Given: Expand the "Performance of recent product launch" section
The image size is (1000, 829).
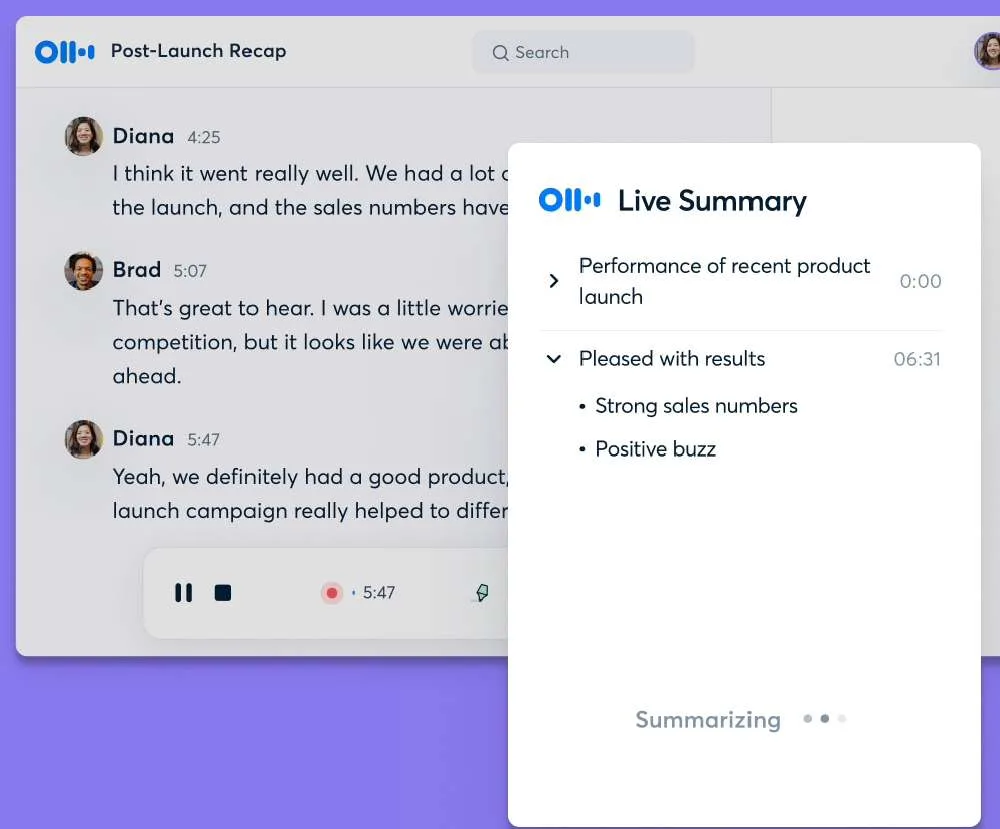Looking at the screenshot, I should tap(554, 281).
